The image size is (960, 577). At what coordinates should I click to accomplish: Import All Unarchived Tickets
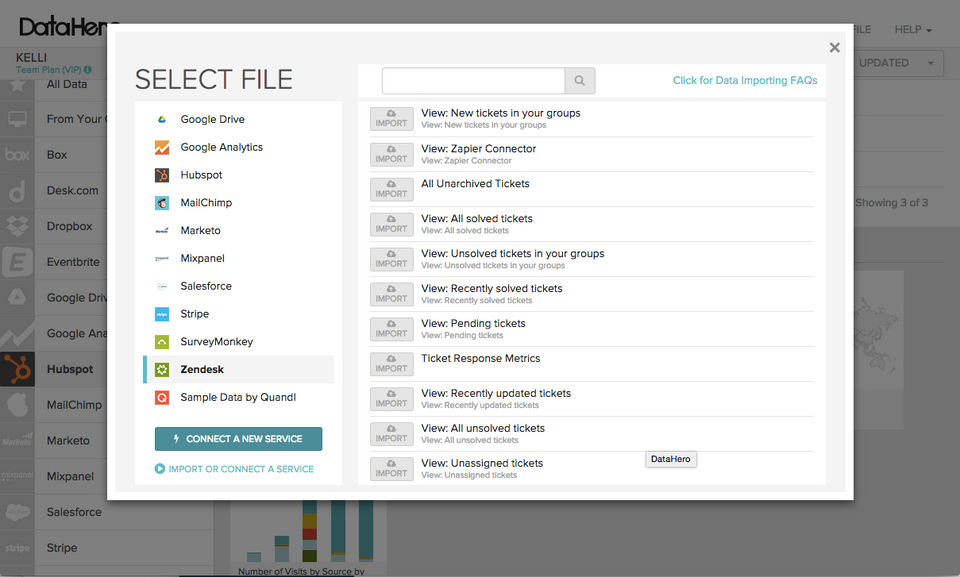coord(392,189)
